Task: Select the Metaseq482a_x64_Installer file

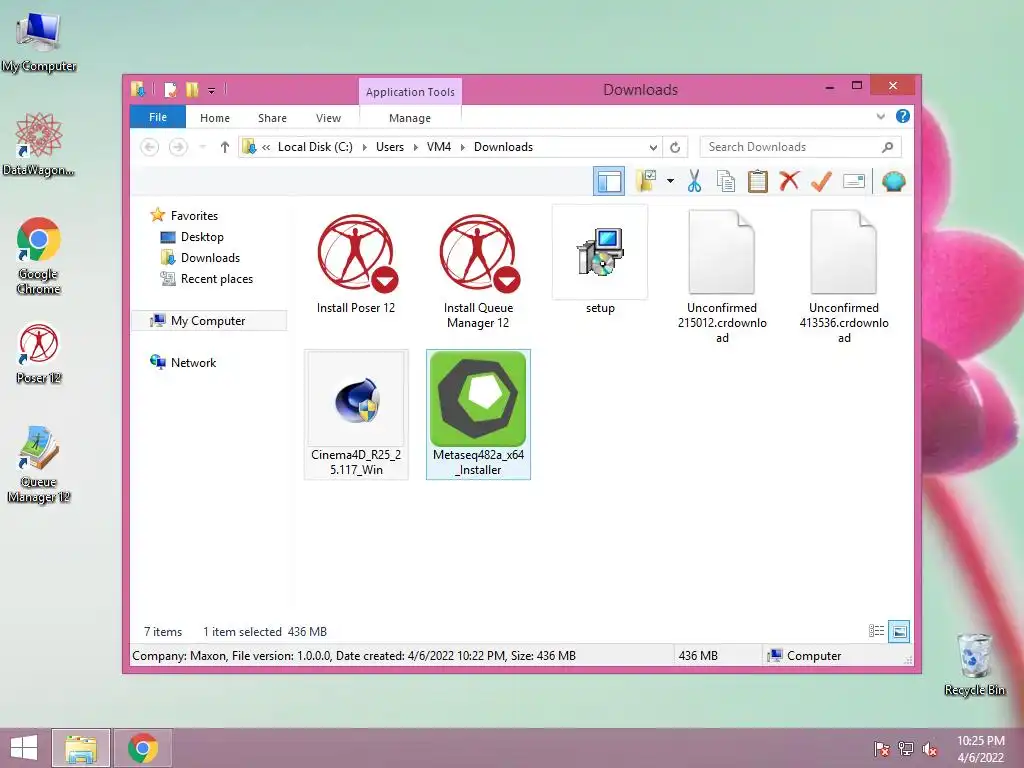Action: pyautogui.click(x=478, y=414)
